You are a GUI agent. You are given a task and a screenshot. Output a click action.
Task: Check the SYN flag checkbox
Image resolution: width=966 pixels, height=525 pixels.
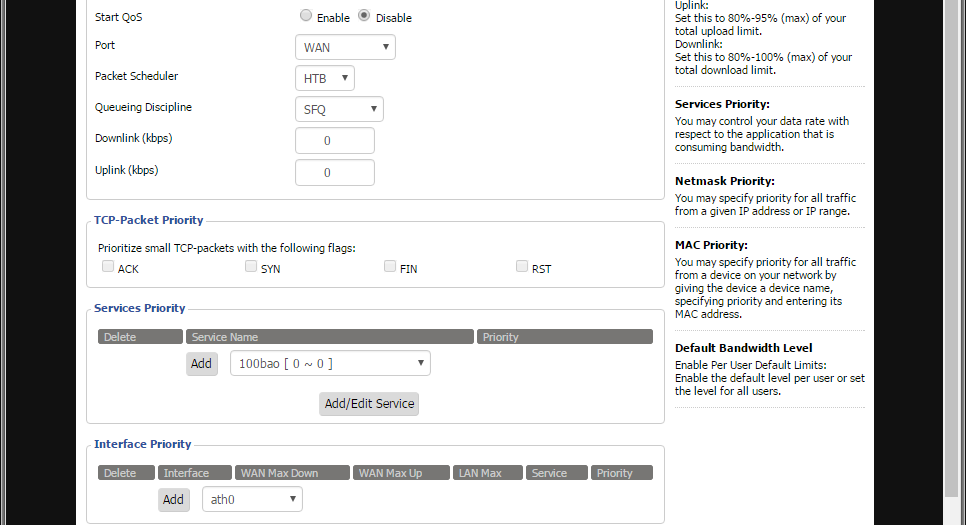[251, 267]
